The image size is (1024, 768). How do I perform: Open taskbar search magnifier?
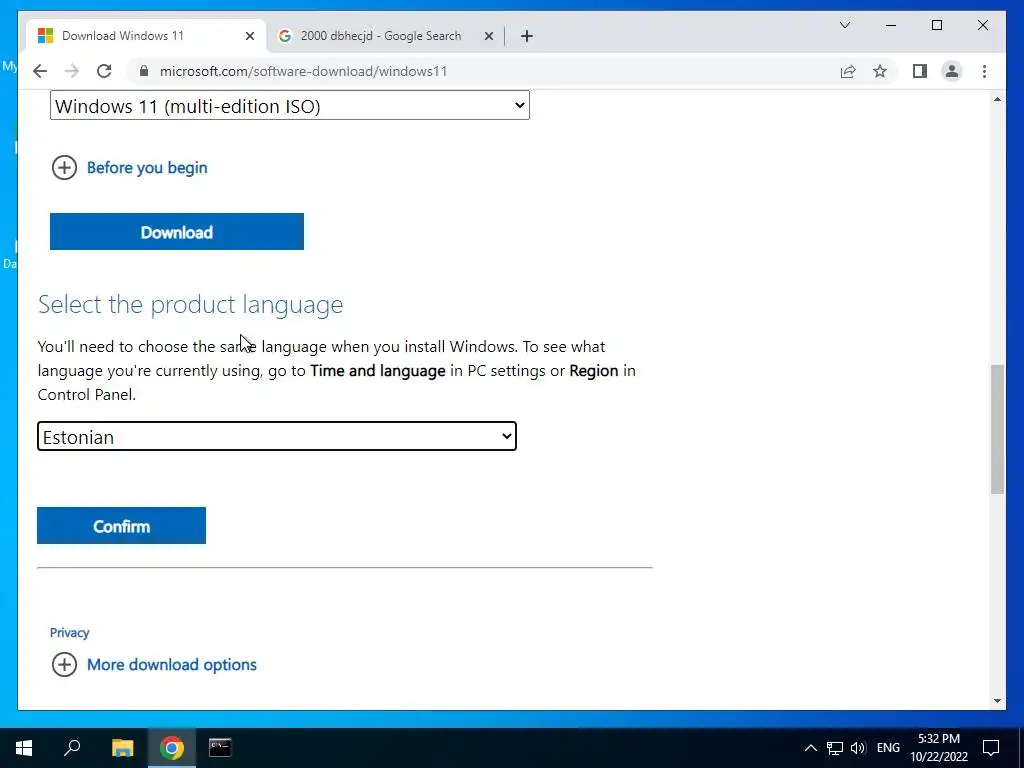coord(72,748)
